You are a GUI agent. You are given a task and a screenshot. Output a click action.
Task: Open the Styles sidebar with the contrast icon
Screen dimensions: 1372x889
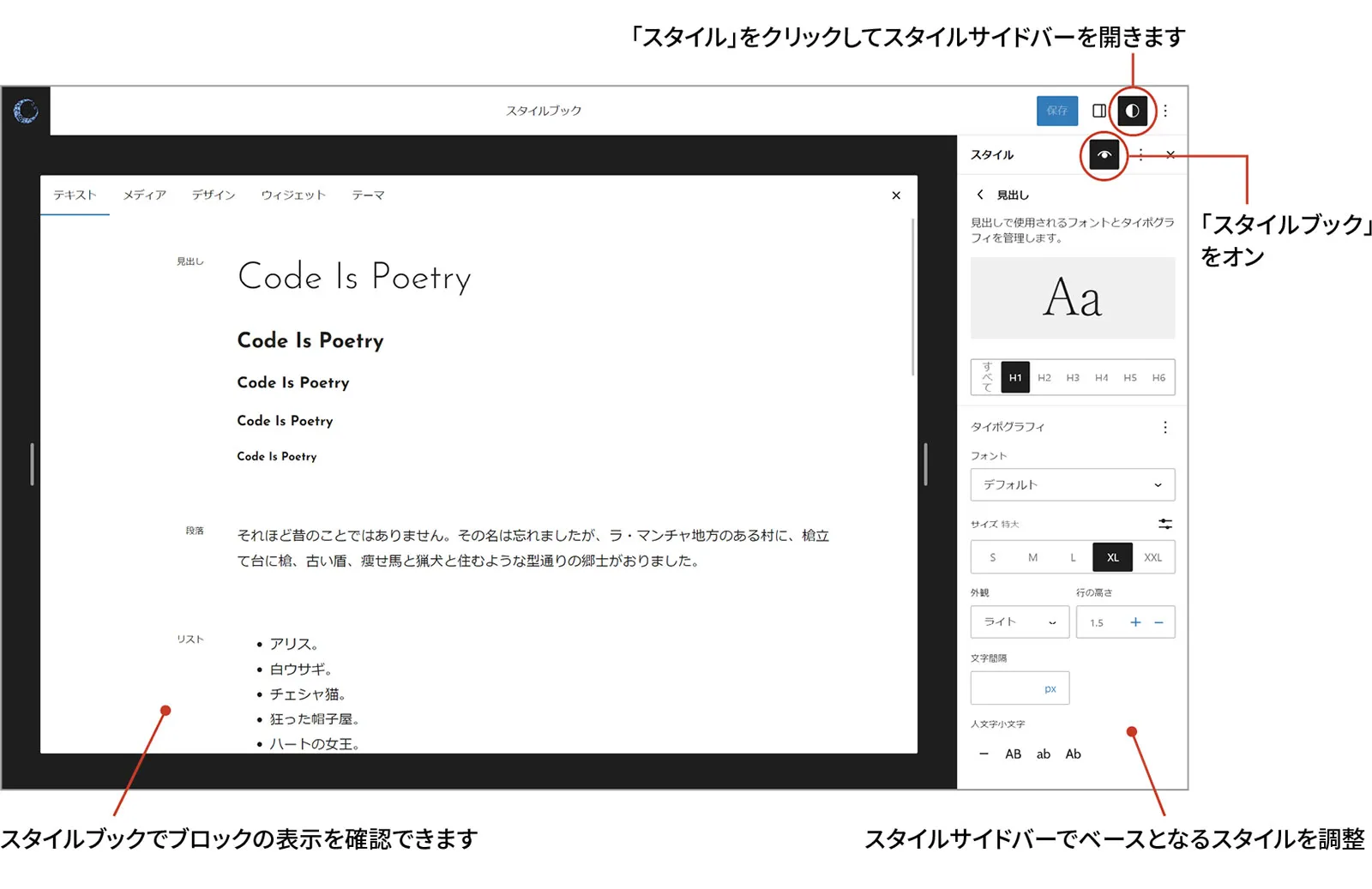click(1132, 111)
